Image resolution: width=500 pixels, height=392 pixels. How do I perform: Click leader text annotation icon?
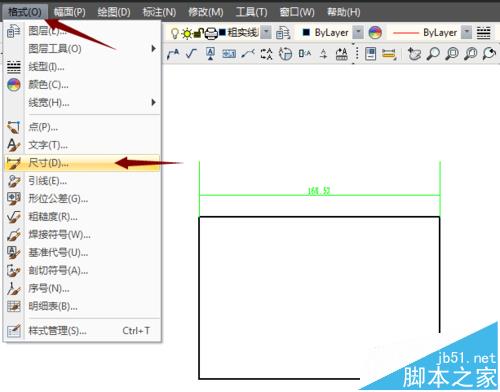tap(173, 54)
